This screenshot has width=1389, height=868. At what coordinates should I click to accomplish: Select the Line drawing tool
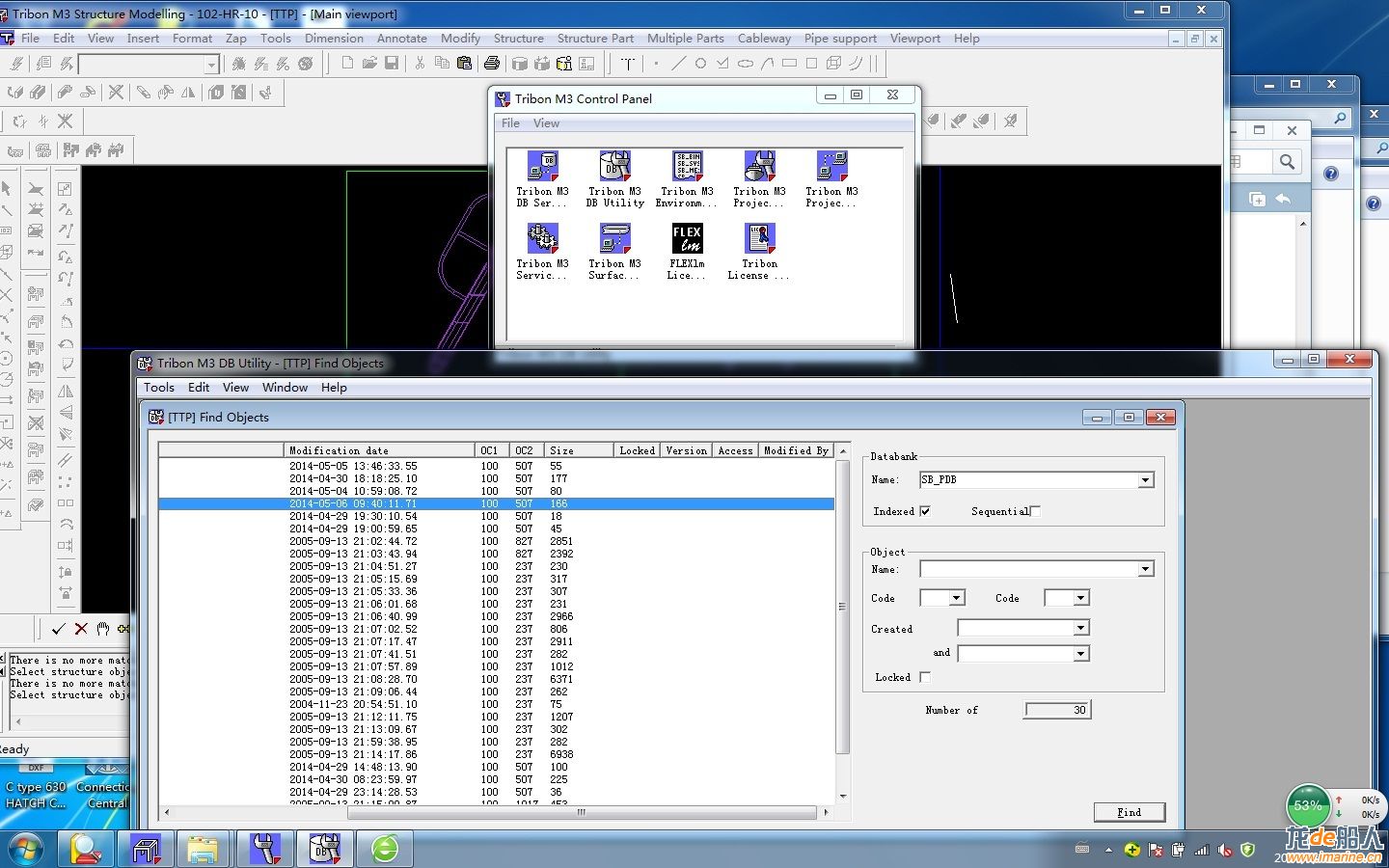(678, 64)
